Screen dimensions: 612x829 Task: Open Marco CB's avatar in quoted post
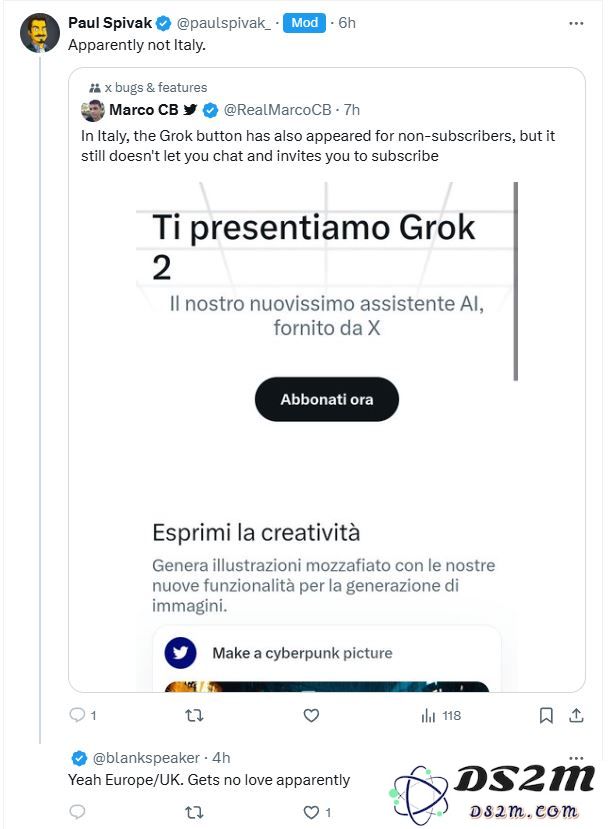[92, 110]
